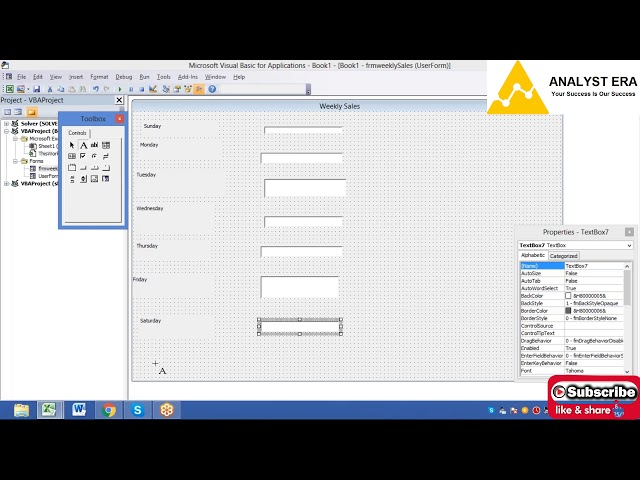Save the workbook with the floppy disk icon
640x480 pixels.
point(37,89)
